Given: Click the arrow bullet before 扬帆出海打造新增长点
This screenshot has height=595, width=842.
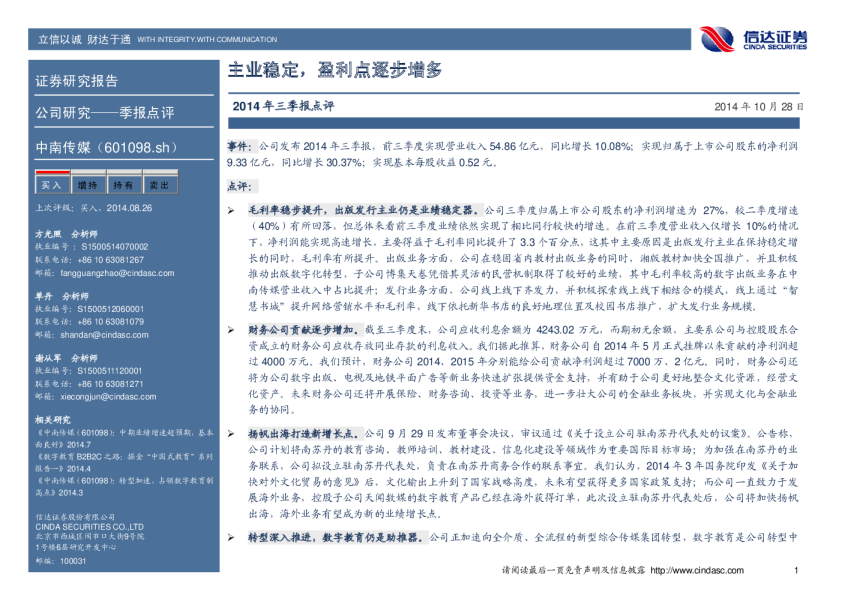Looking at the screenshot, I should (231, 434).
